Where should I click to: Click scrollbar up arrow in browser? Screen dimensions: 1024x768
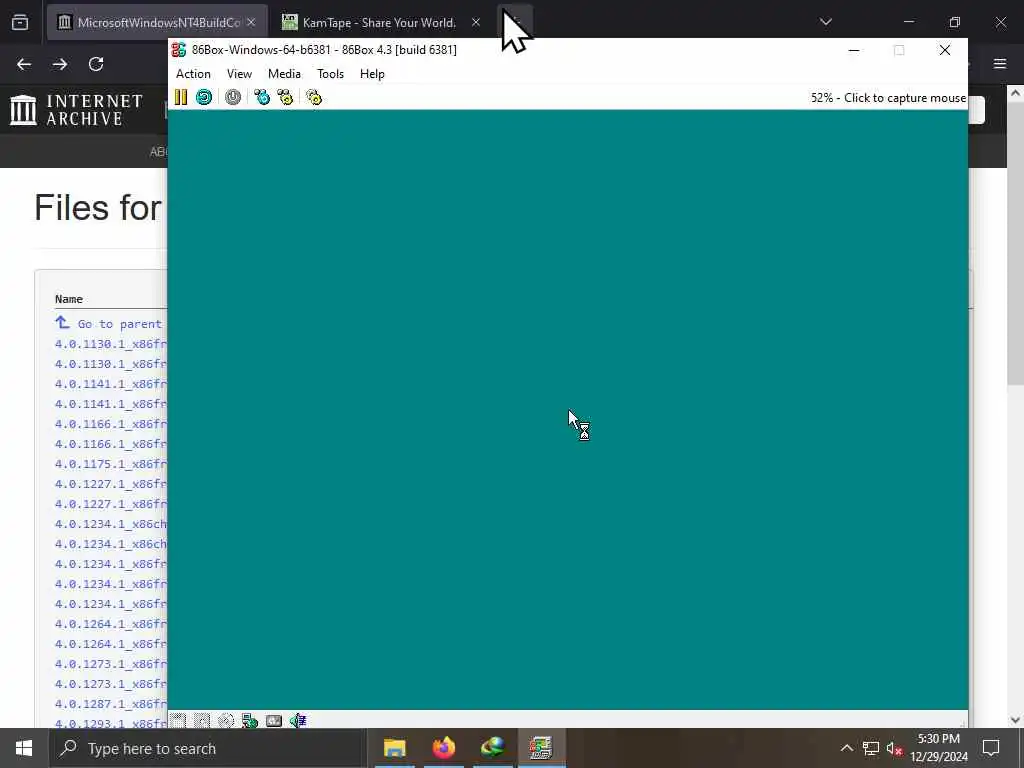(x=1016, y=93)
